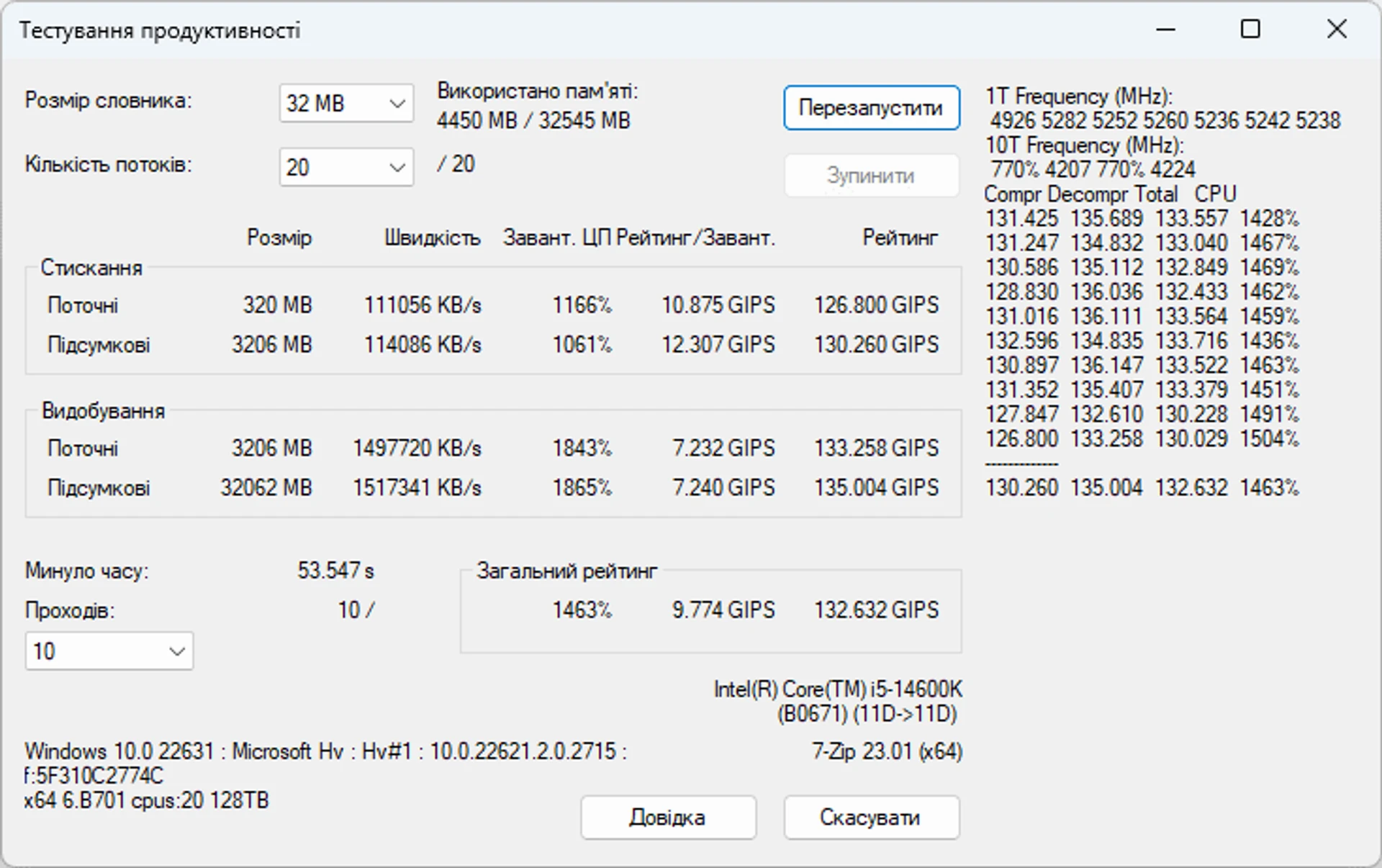Click the Рейтинг/Завант. column header
This screenshot has height=868, width=1382.
click(696, 238)
